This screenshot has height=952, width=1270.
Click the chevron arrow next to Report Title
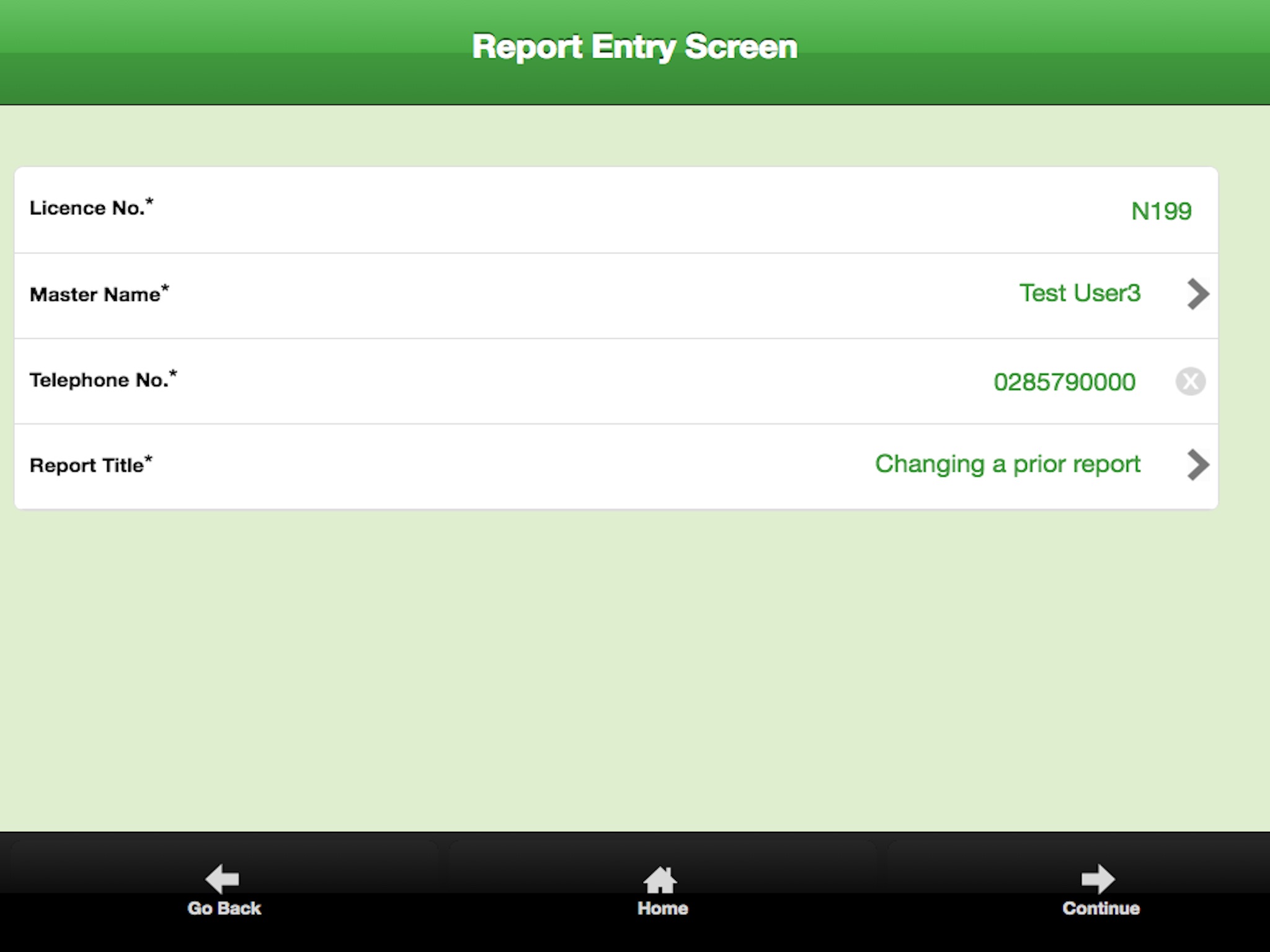[1198, 464]
